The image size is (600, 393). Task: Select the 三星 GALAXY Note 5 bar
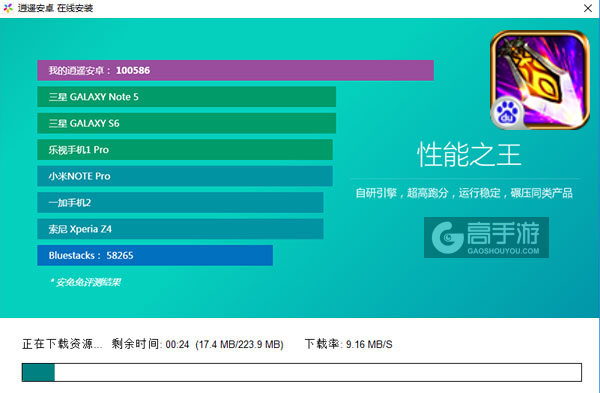click(186, 97)
